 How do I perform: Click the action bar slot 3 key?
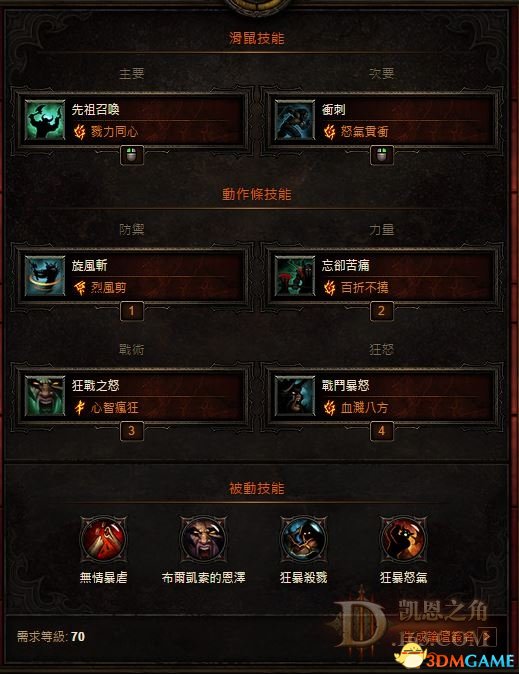point(132,431)
